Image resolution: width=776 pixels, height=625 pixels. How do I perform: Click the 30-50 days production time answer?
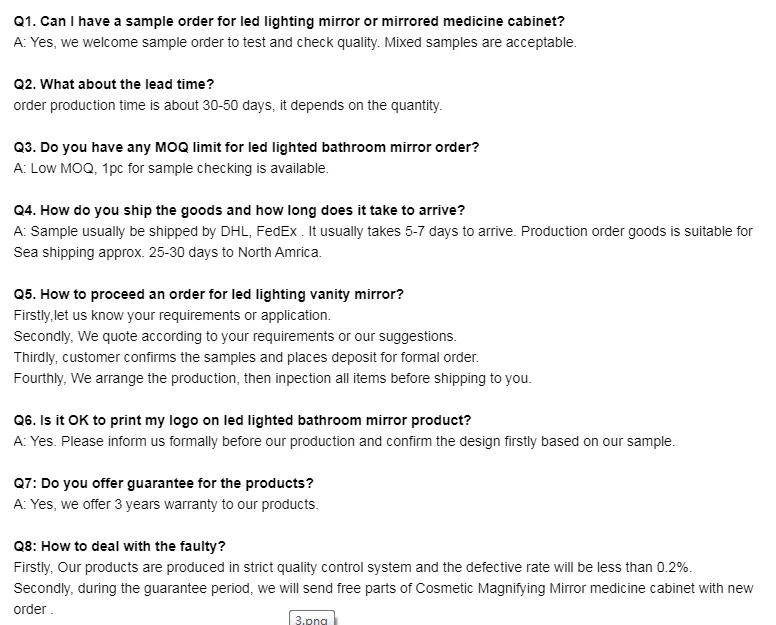click(228, 105)
